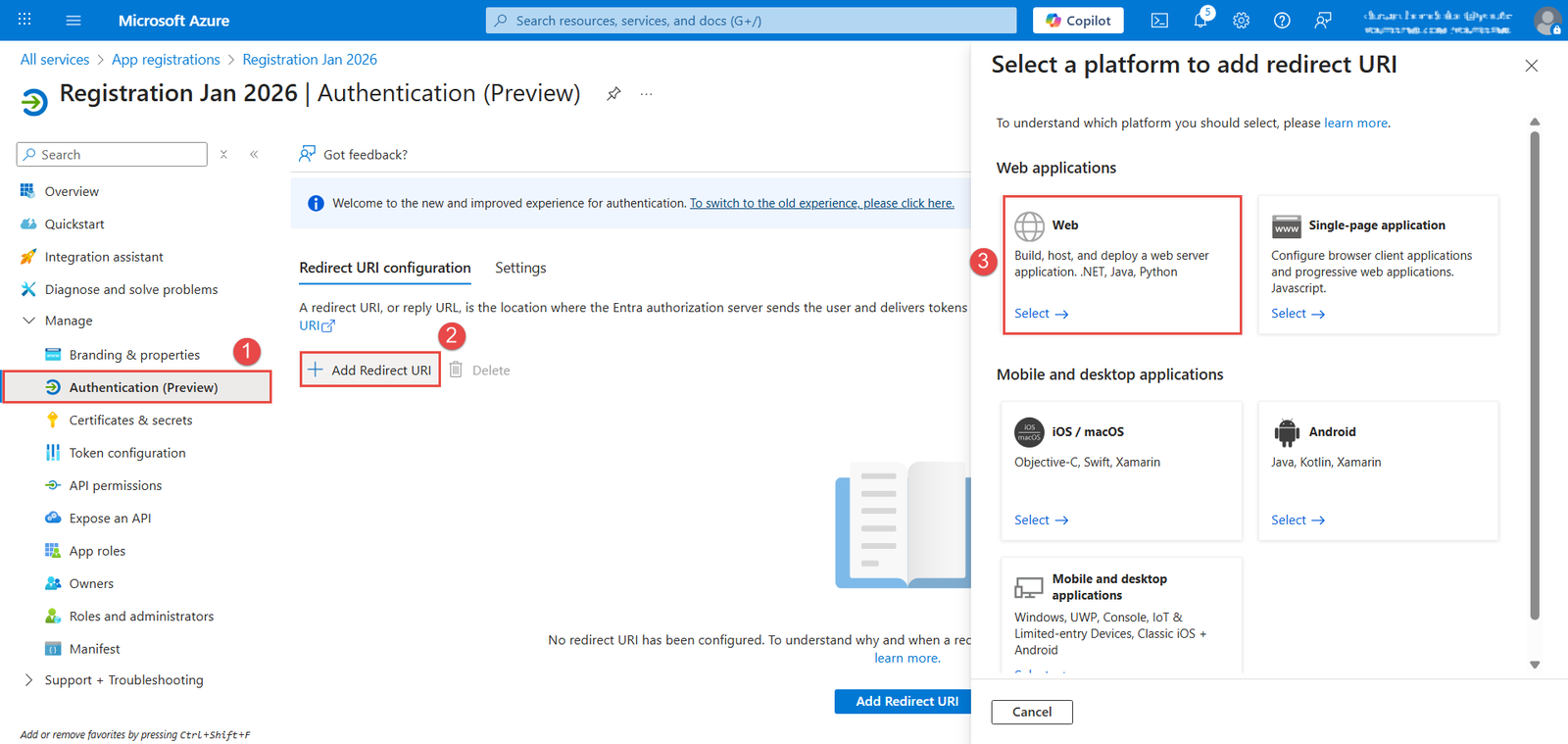
Task: Click the header feedback icon
Action: point(1323,21)
